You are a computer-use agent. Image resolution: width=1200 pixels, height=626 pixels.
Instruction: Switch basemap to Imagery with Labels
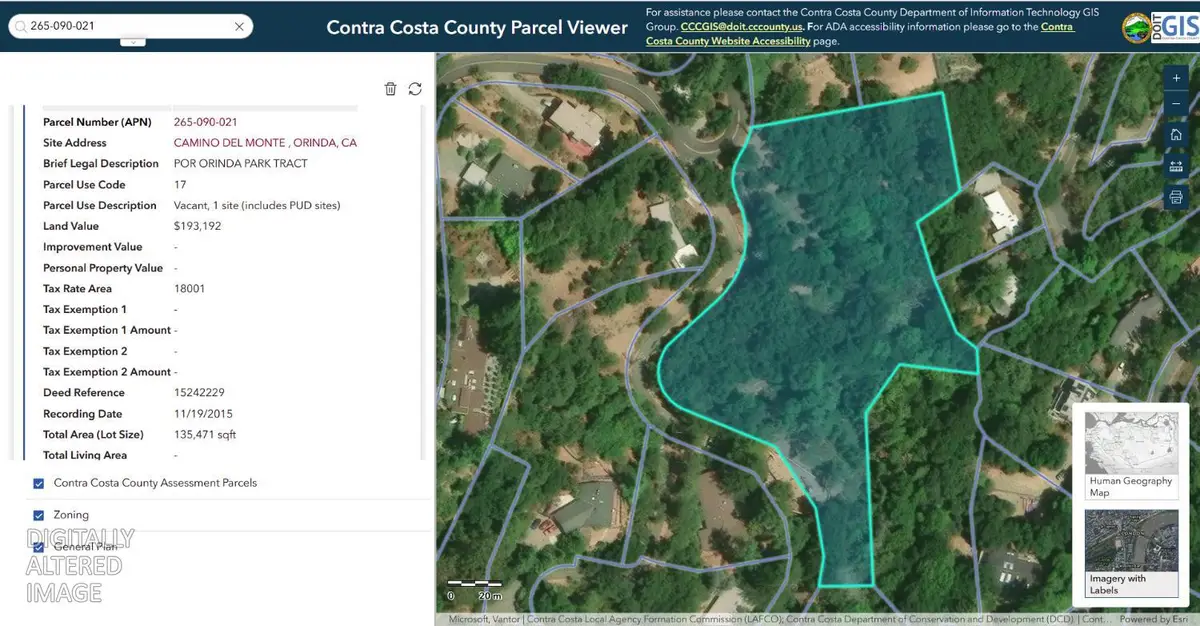click(1130, 553)
